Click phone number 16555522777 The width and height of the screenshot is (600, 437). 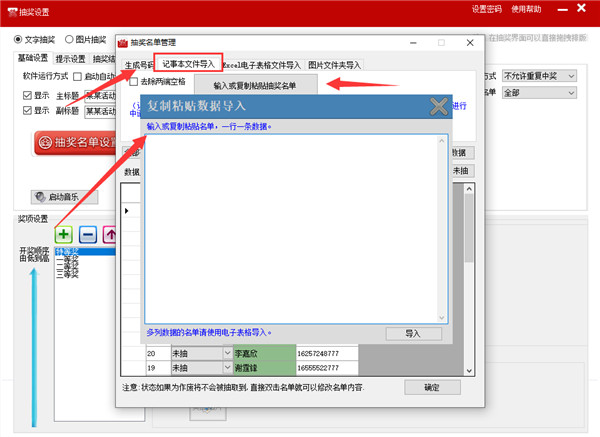pyautogui.click(x=327, y=368)
